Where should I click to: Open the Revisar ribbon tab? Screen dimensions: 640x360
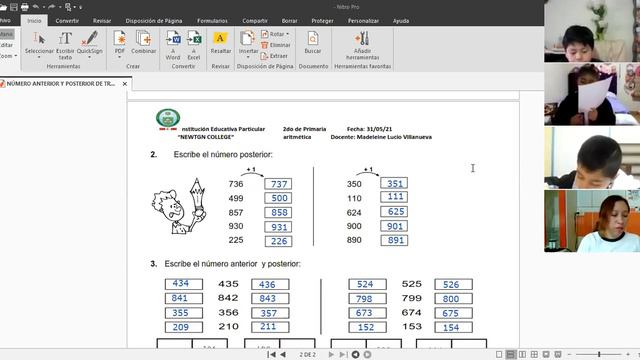[x=102, y=20]
